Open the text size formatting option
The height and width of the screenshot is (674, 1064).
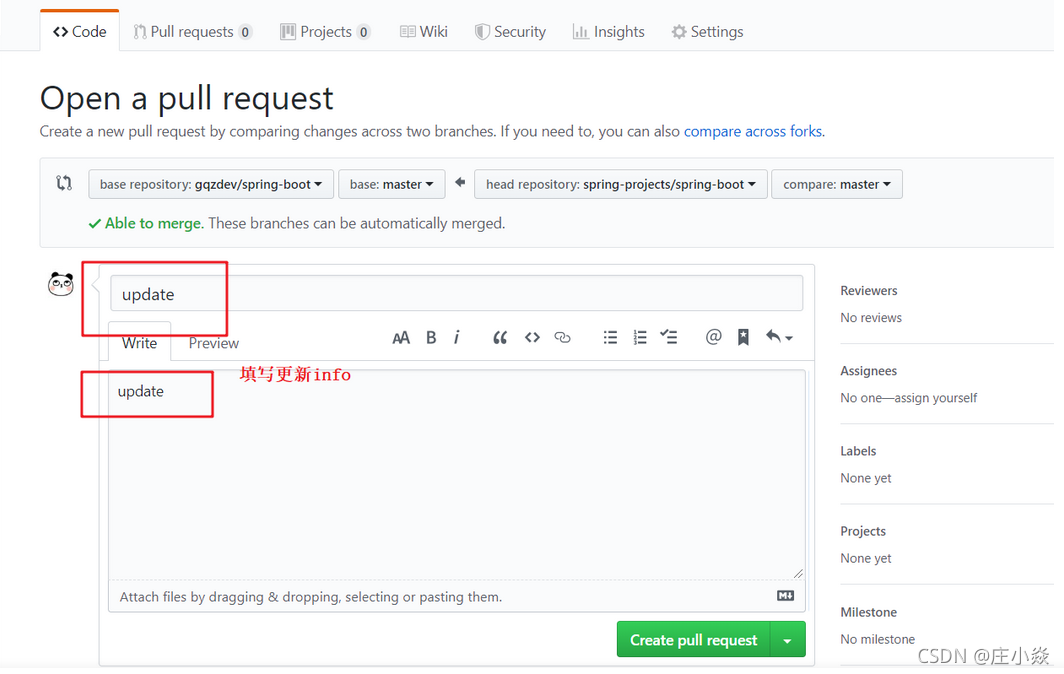click(x=401, y=337)
